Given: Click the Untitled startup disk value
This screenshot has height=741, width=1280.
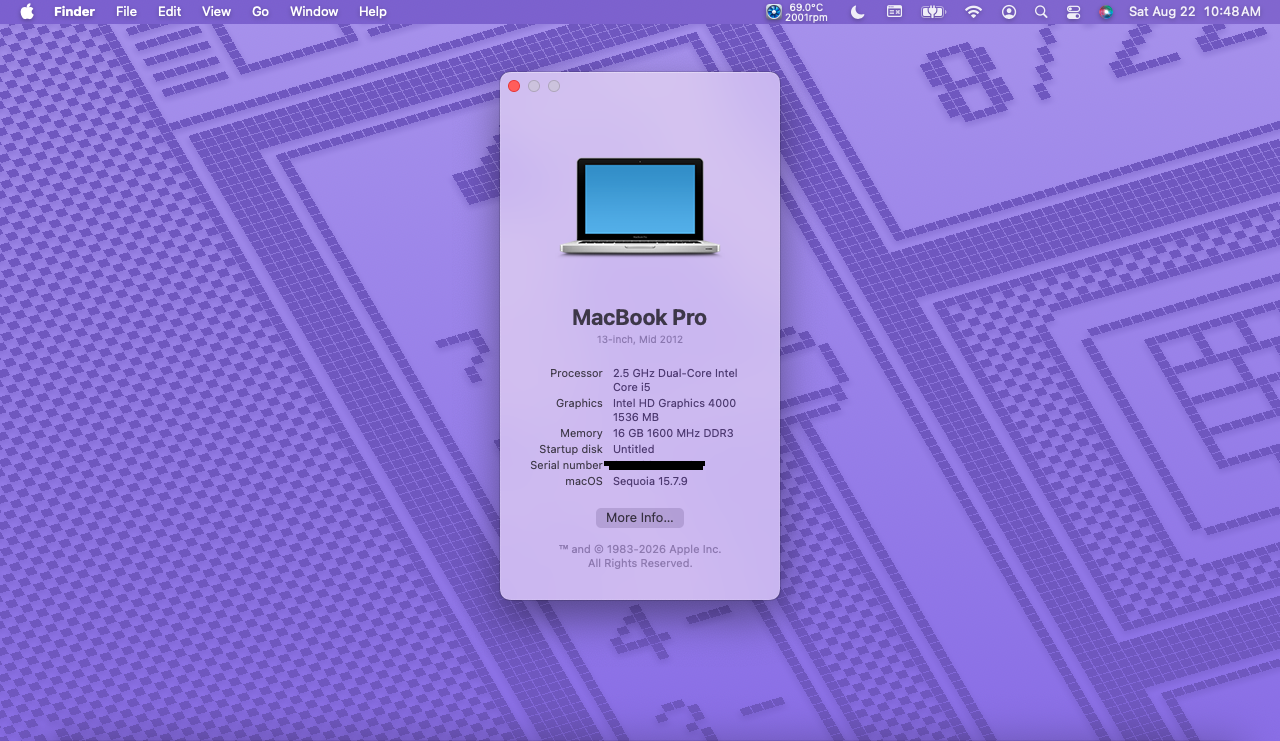Looking at the screenshot, I should point(634,449).
